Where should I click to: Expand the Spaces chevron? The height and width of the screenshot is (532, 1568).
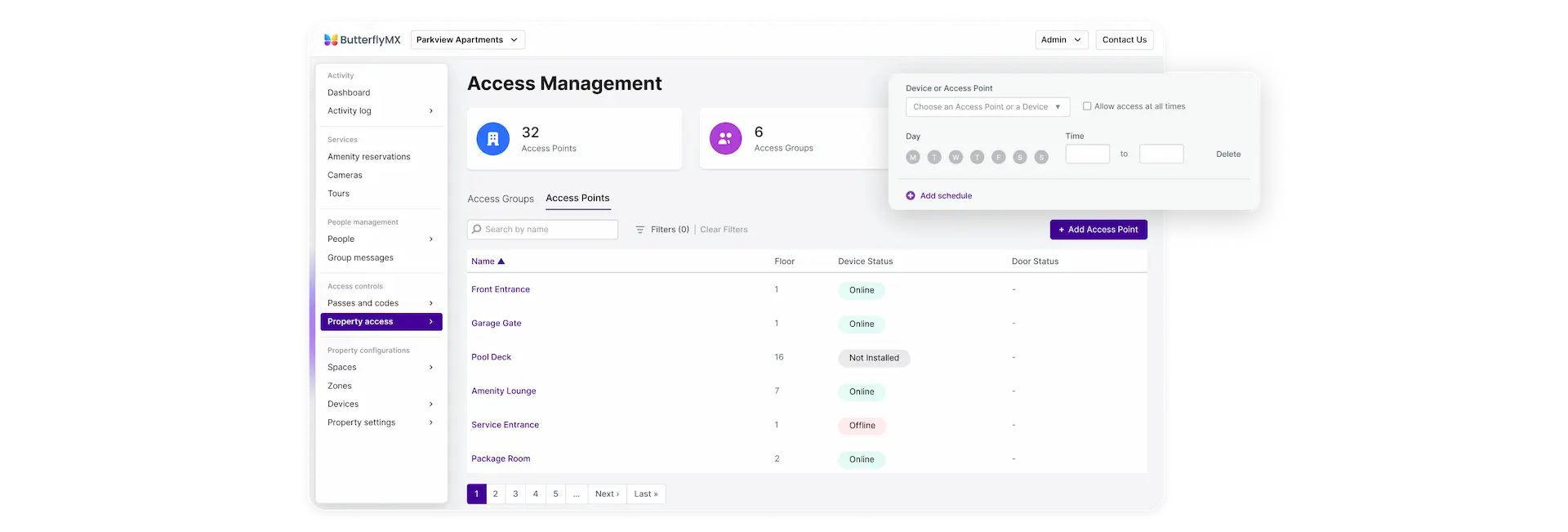click(x=431, y=368)
